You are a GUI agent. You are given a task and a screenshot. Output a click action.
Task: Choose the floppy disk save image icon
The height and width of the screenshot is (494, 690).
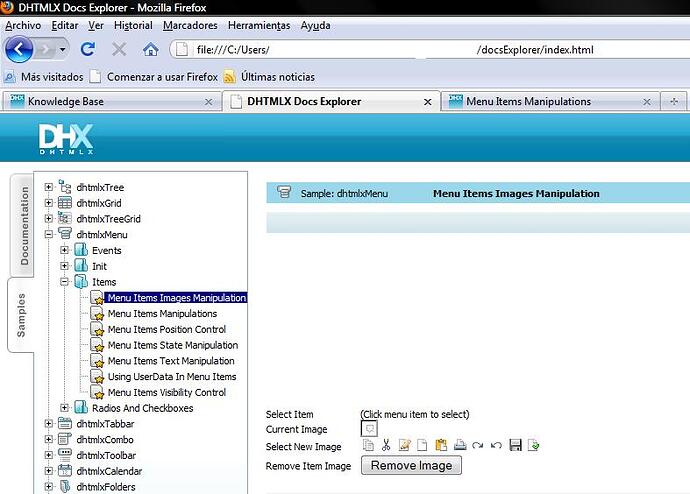tap(515, 445)
